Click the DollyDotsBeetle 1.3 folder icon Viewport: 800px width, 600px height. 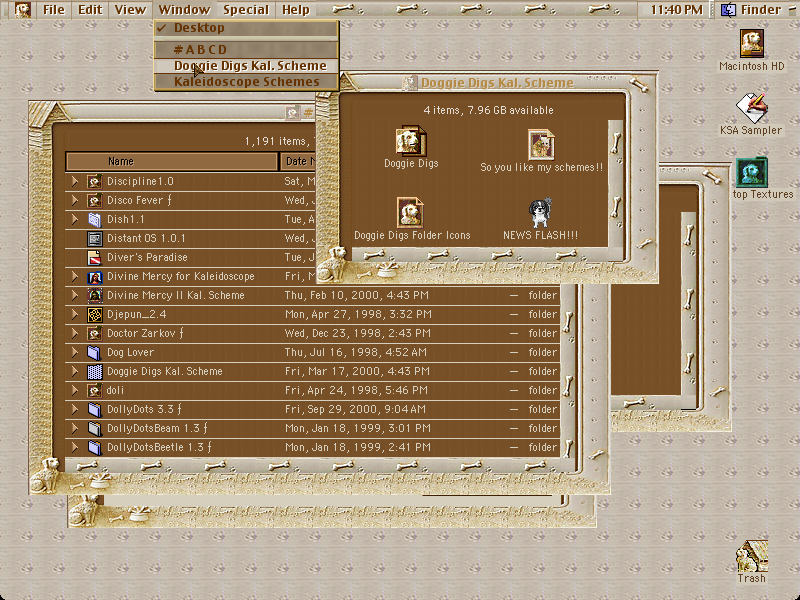coord(94,447)
